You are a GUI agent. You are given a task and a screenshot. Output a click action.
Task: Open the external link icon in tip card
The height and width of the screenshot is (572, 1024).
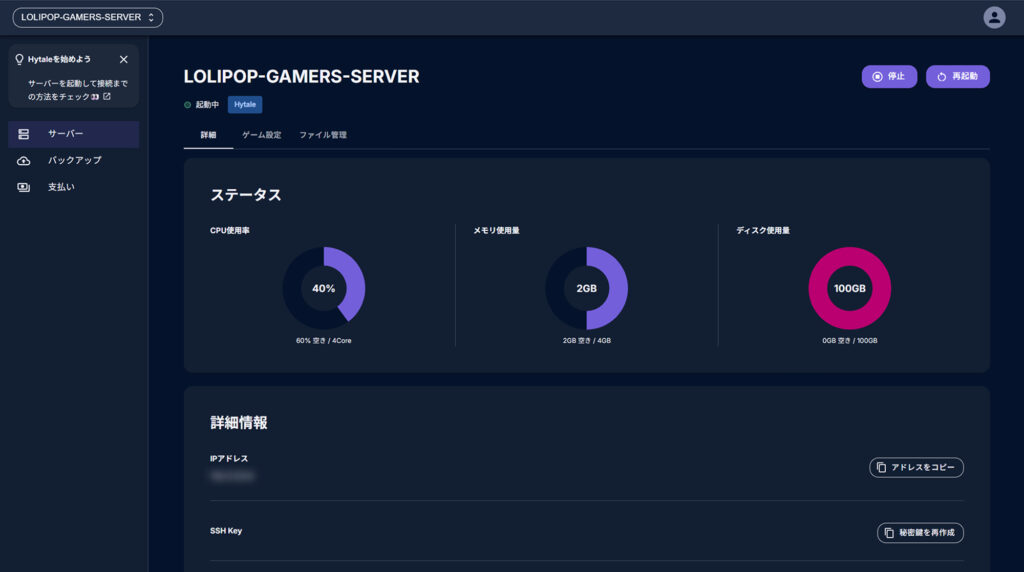(x=107, y=97)
